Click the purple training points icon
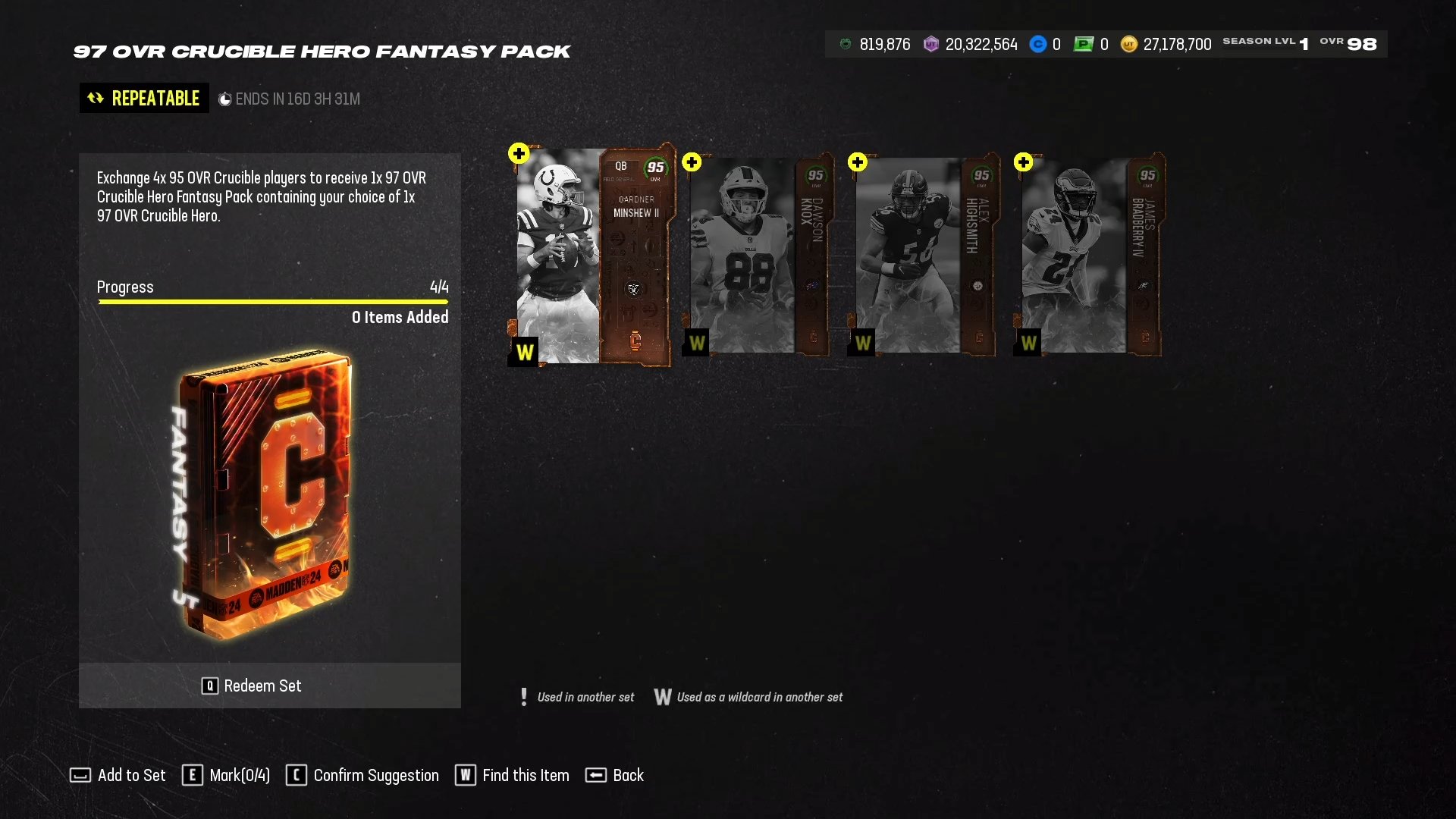Viewport: 1456px width, 819px height. pos(931,45)
